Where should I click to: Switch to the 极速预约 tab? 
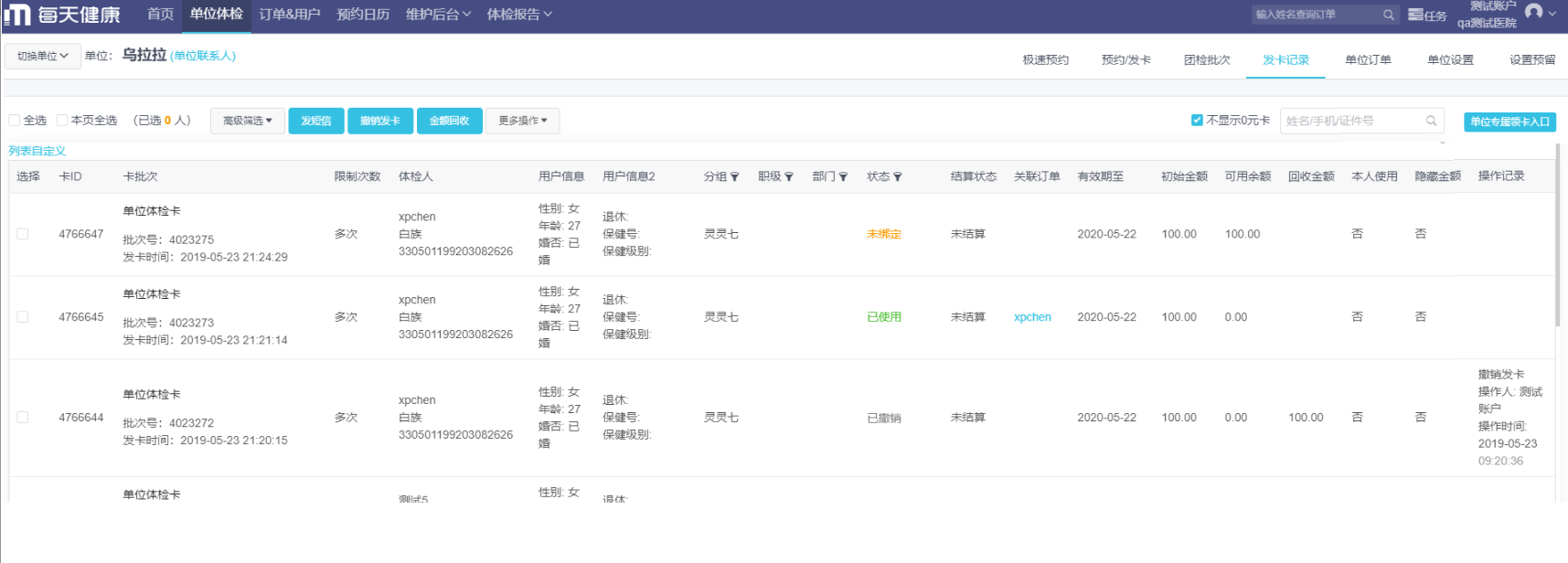click(x=1046, y=60)
